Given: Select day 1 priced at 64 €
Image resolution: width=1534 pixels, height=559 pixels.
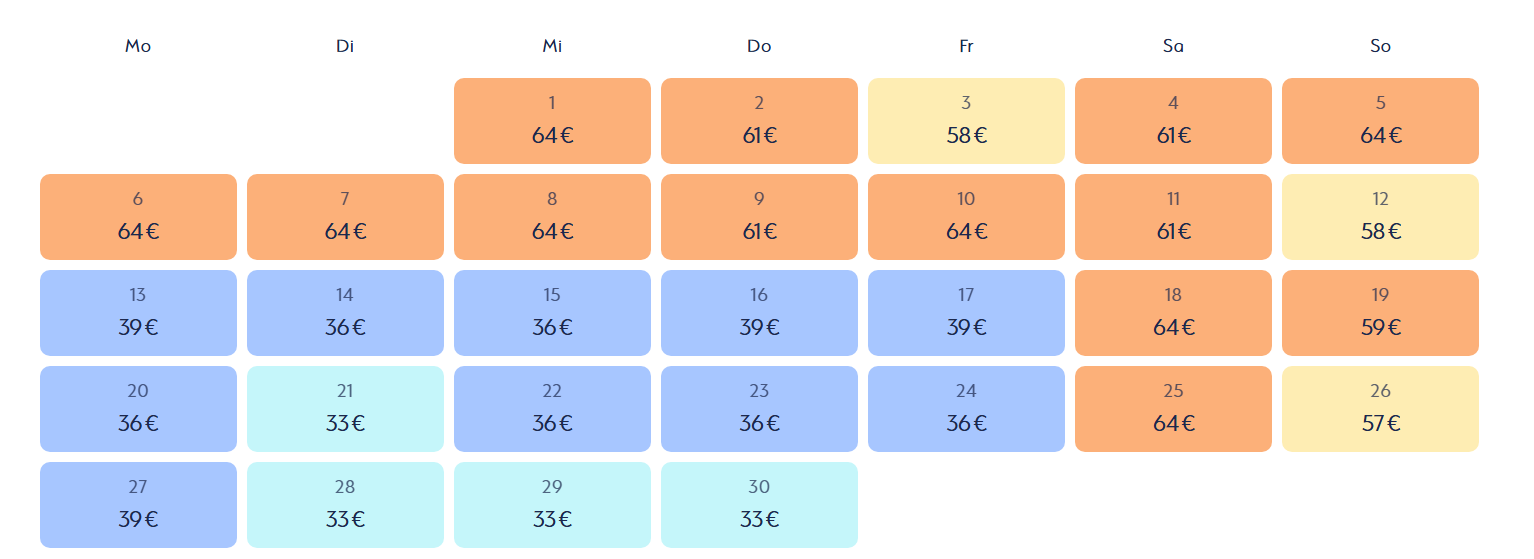Looking at the screenshot, I should click(x=552, y=121).
